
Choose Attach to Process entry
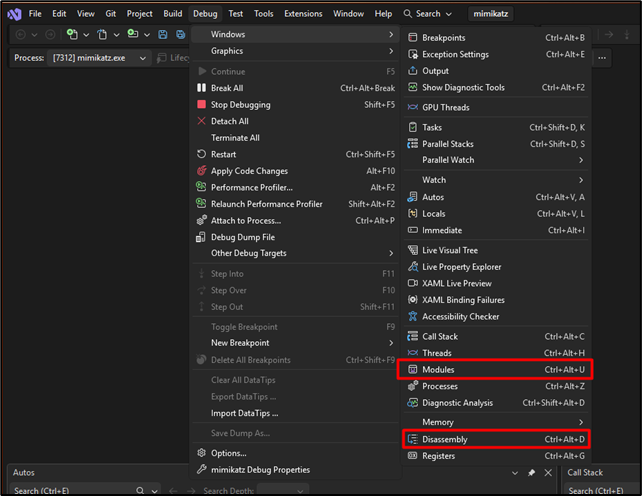pyautogui.click(x=295, y=220)
